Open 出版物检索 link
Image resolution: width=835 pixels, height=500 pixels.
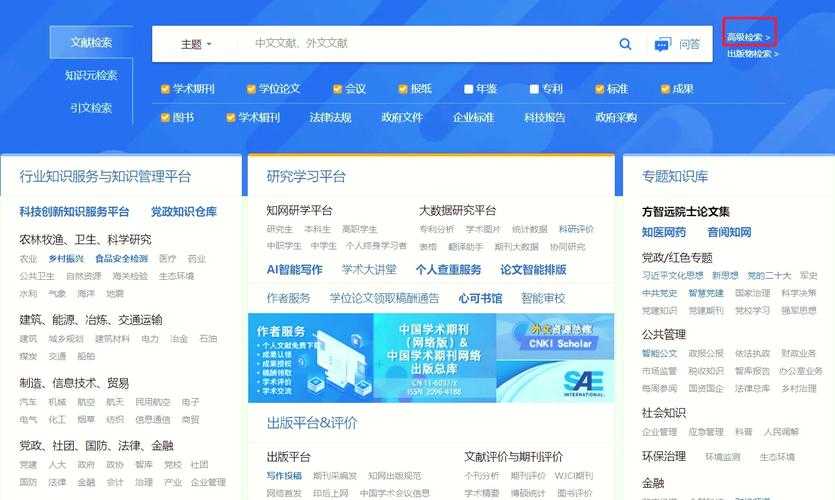[752, 54]
